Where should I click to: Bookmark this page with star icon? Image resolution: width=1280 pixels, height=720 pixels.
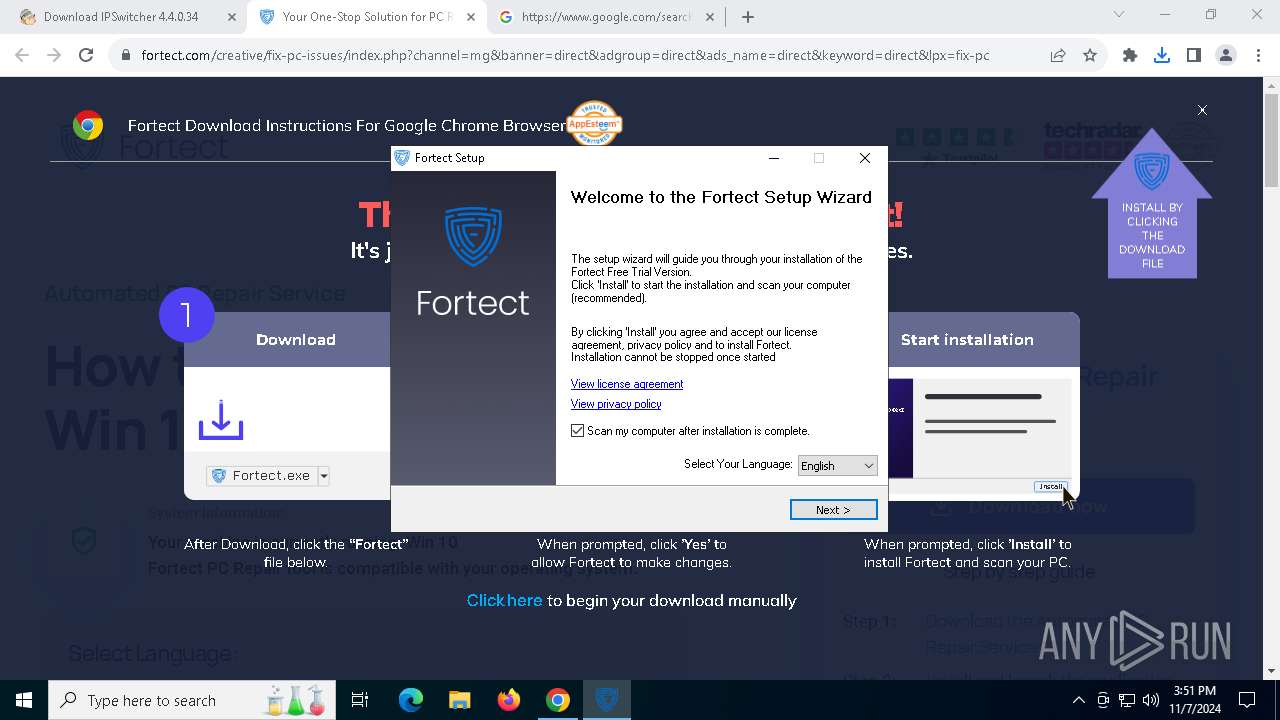[x=1090, y=56]
